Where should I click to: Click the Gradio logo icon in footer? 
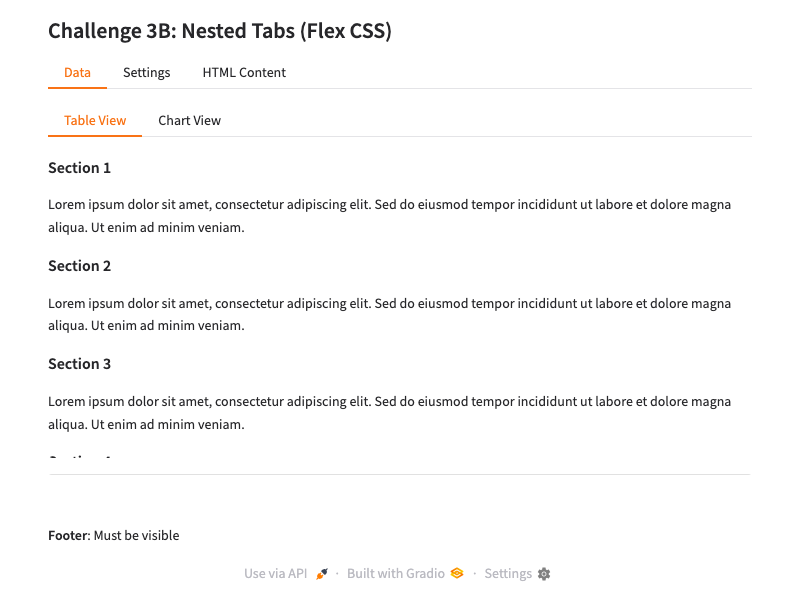coord(457,574)
